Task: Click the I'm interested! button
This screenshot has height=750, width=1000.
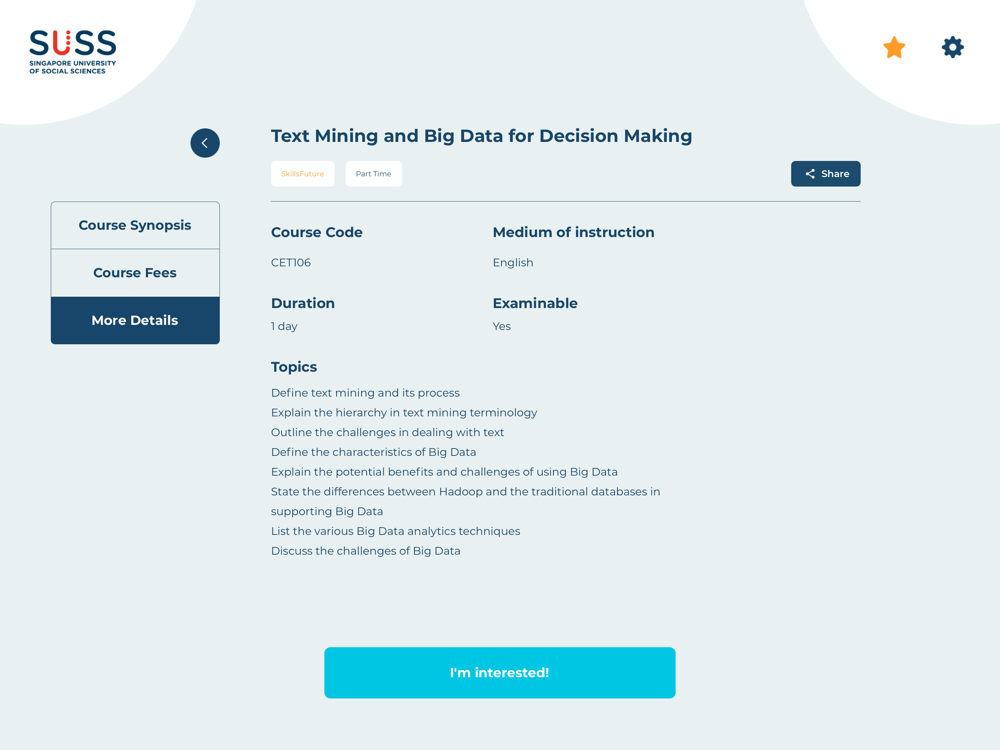Action: (499, 673)
